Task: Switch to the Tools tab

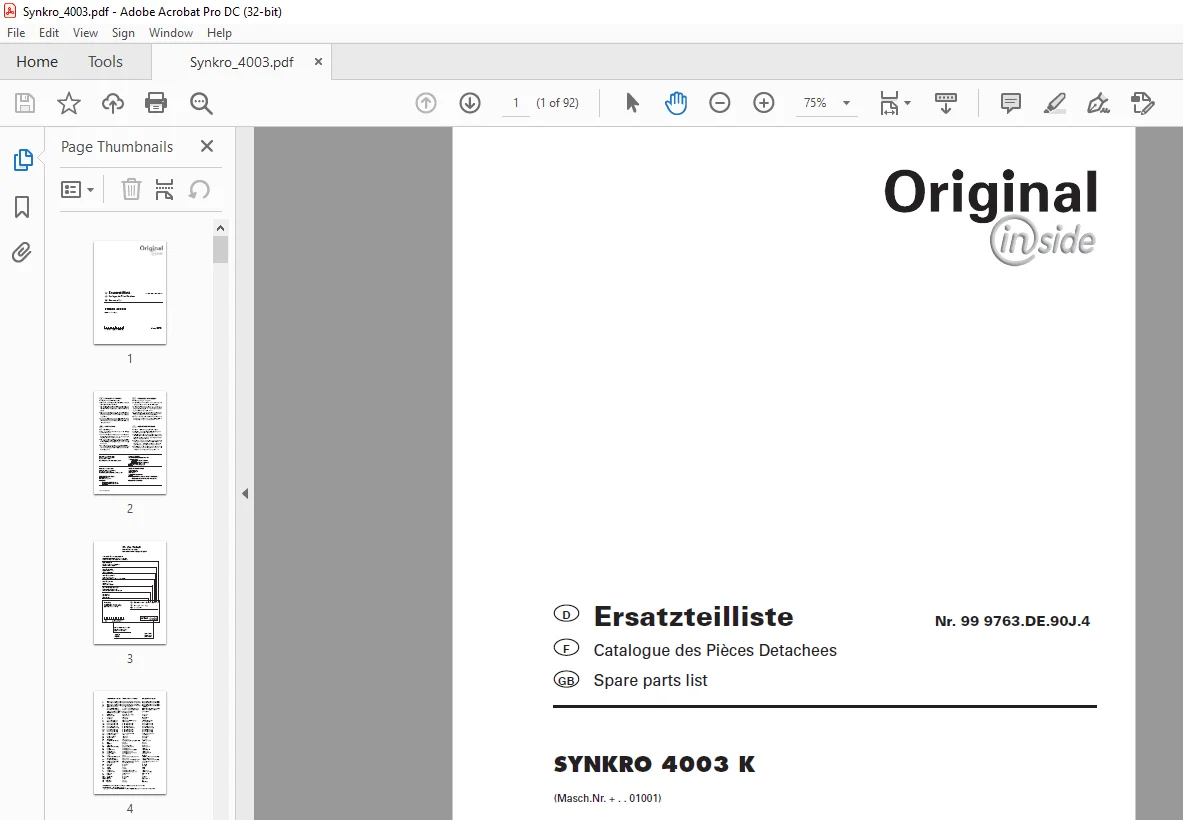Action: tap(105, 62)
